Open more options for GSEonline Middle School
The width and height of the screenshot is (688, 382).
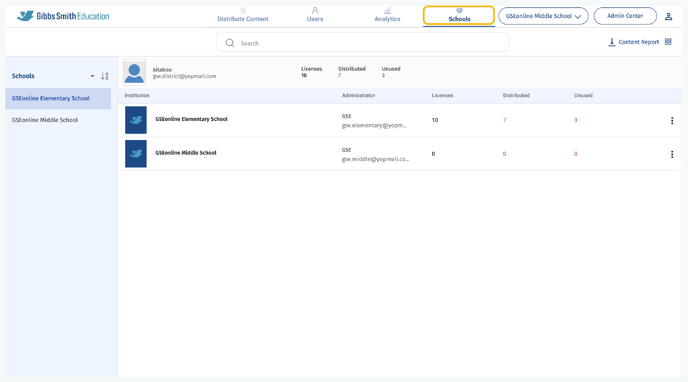[x=672, y=154]
